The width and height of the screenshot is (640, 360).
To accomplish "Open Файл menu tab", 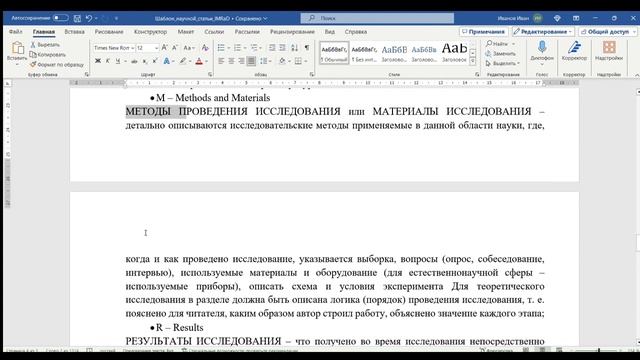I will pyautogui.click(x=16, y=31).
